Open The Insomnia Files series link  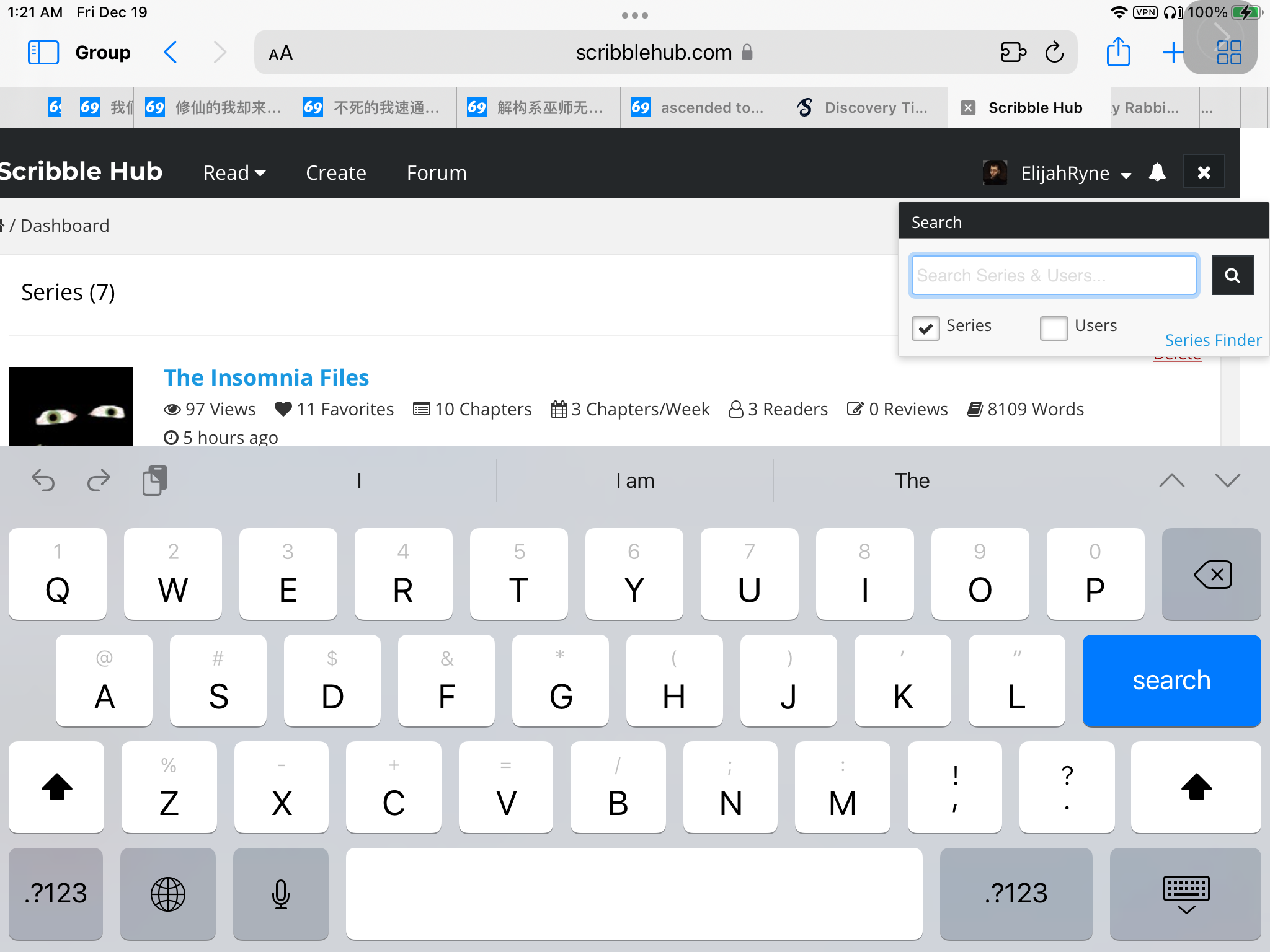coord(266,377)
